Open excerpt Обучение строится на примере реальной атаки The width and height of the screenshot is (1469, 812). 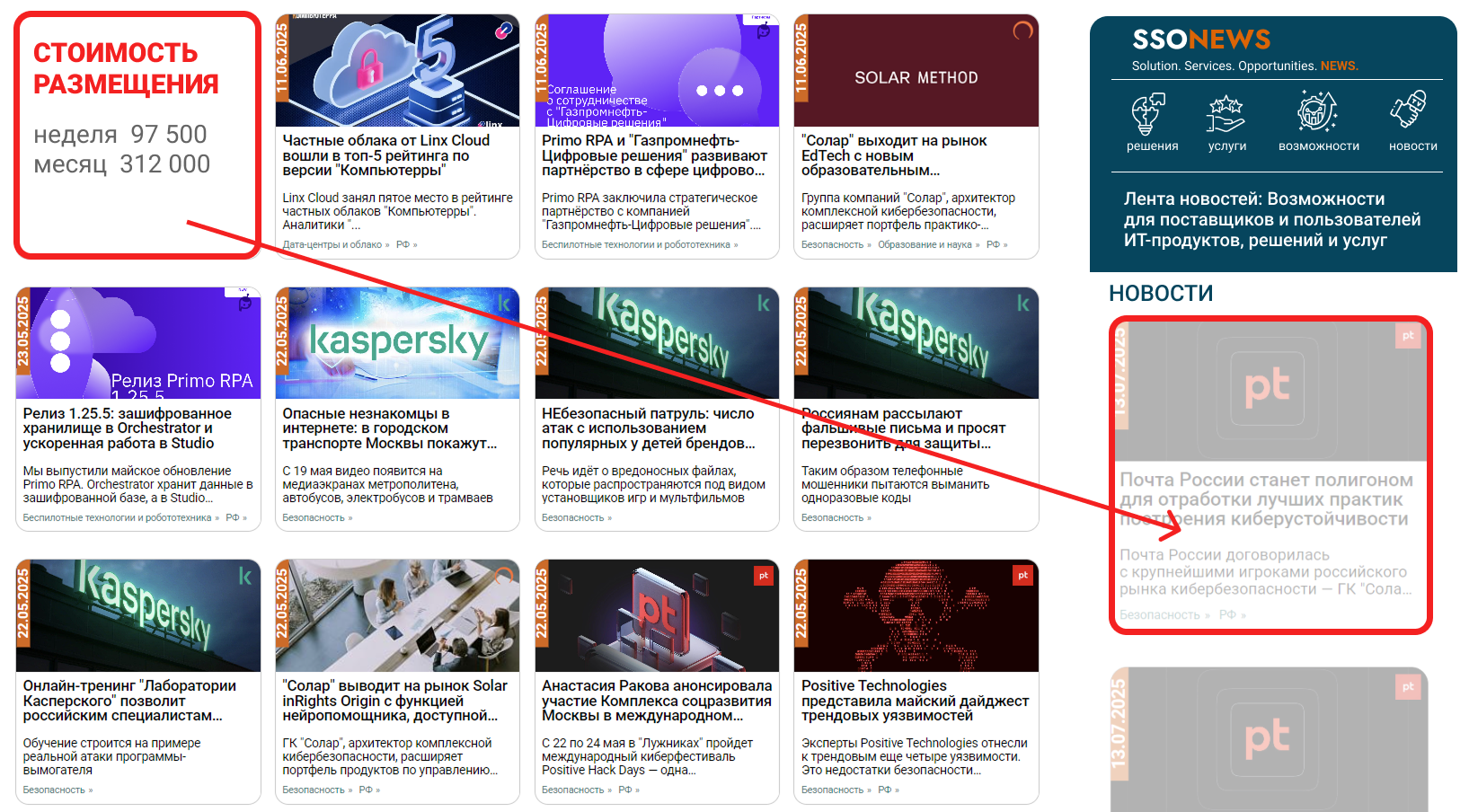tap(111, 756)
